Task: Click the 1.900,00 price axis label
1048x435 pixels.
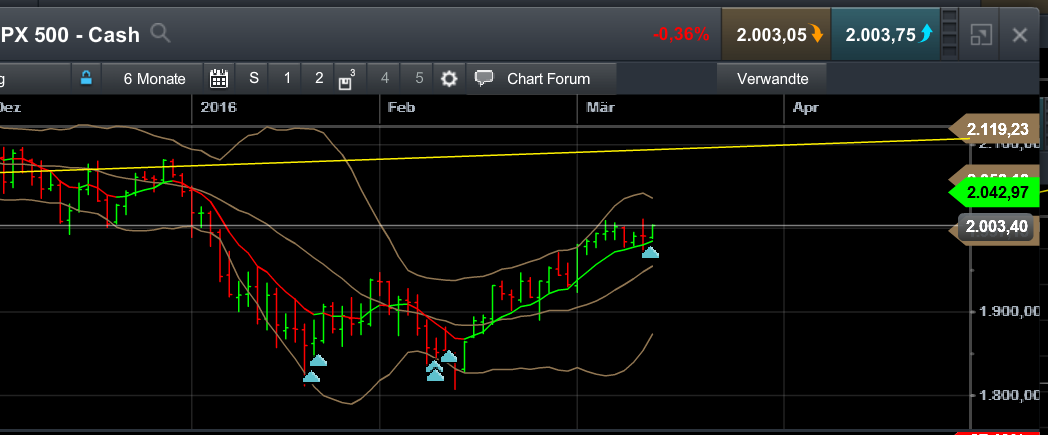Action: click(x=1011, y=311)
